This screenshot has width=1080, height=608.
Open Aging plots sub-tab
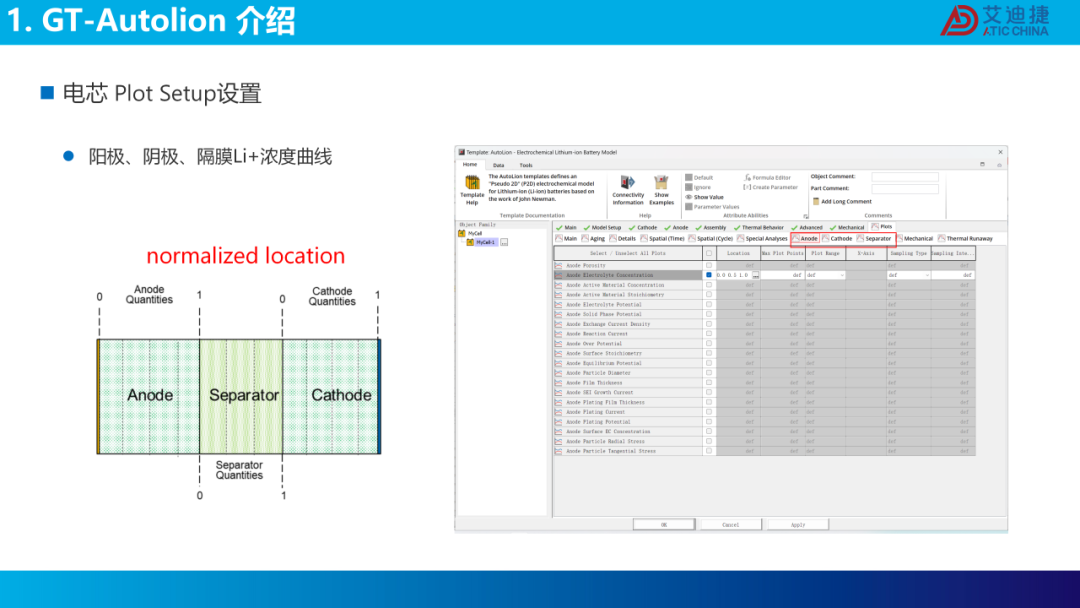click(x=593, y=238)
